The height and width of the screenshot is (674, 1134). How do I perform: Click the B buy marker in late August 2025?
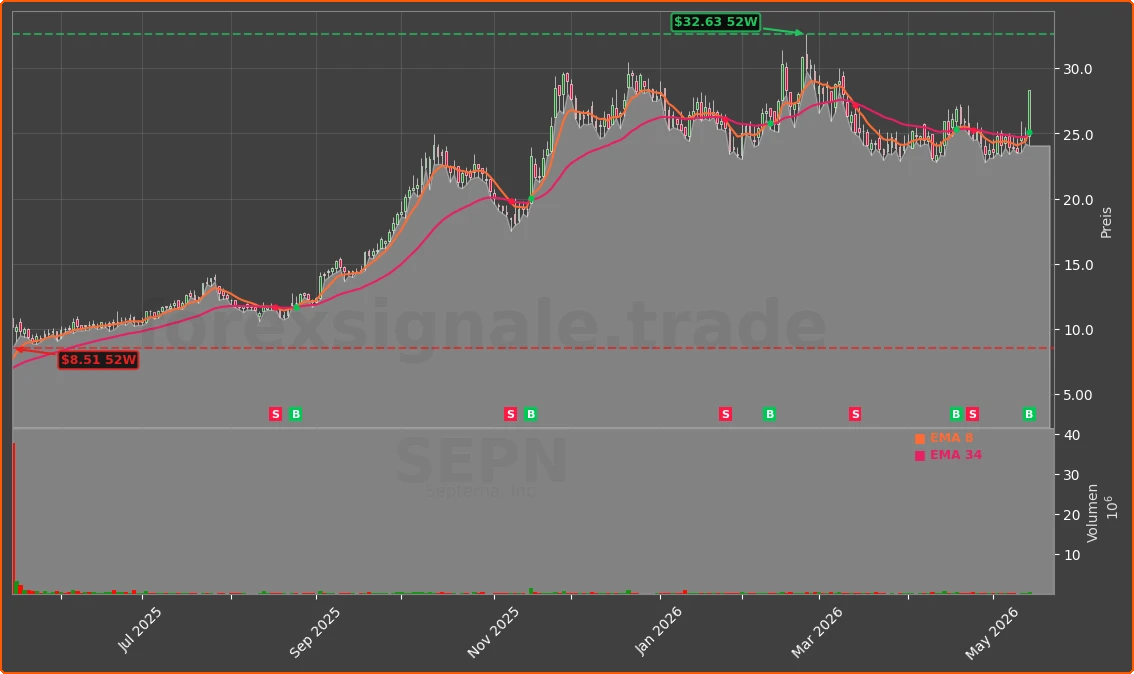pos(295,414)
